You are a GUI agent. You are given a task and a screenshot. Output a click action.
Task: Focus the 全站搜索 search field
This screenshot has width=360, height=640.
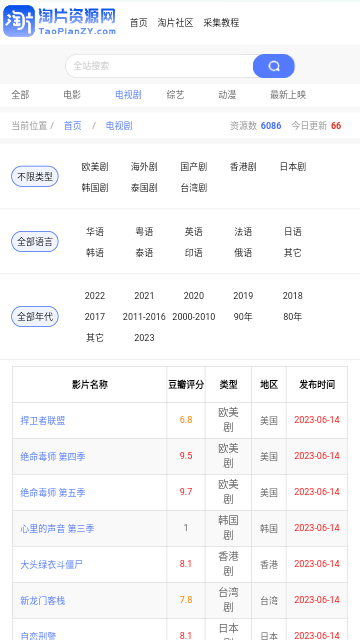click(160, 66)
